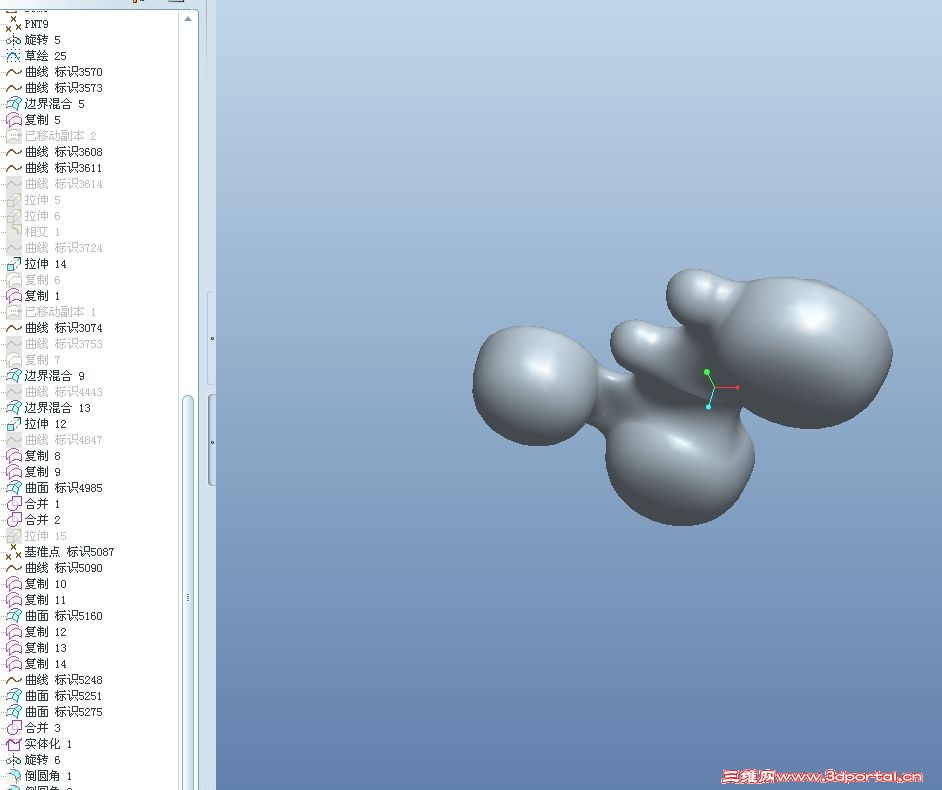The width and height of the screenshot is (942, 790).
Task: Click the copy icon beside 复制 12
Action: click(x=13, y=632)
